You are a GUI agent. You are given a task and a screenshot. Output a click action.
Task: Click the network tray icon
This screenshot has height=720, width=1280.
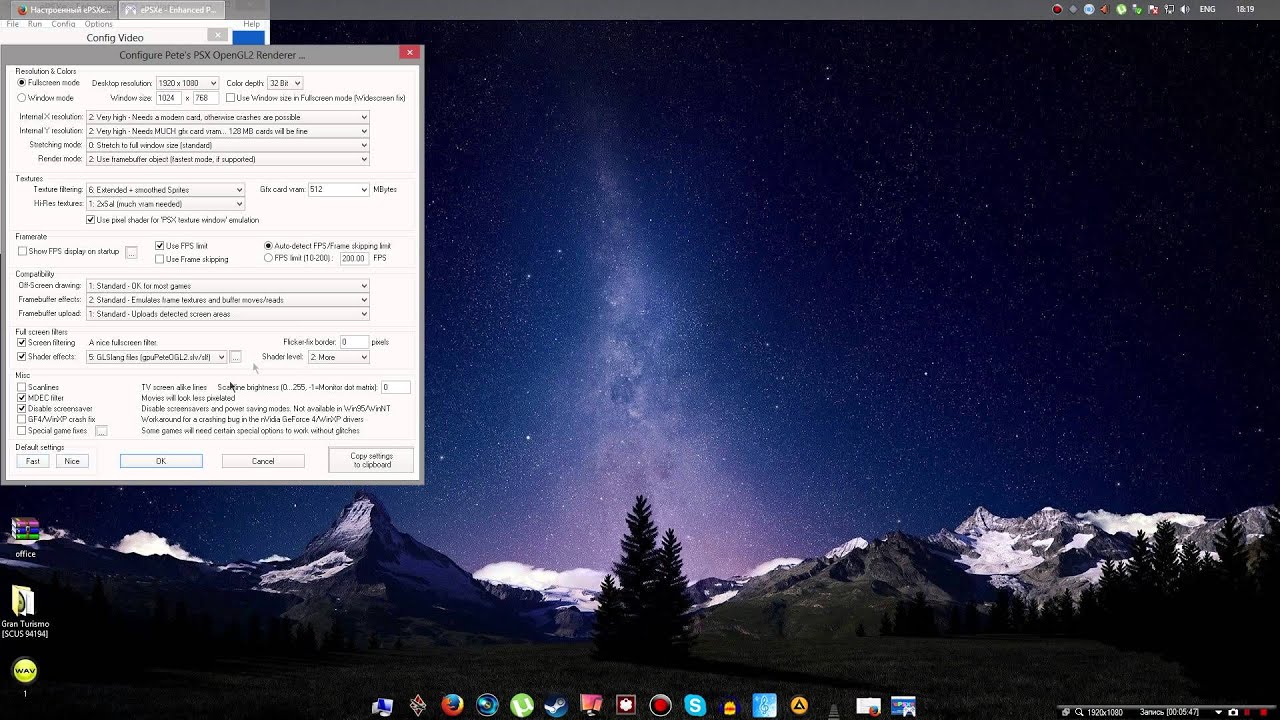(1168, 9)
